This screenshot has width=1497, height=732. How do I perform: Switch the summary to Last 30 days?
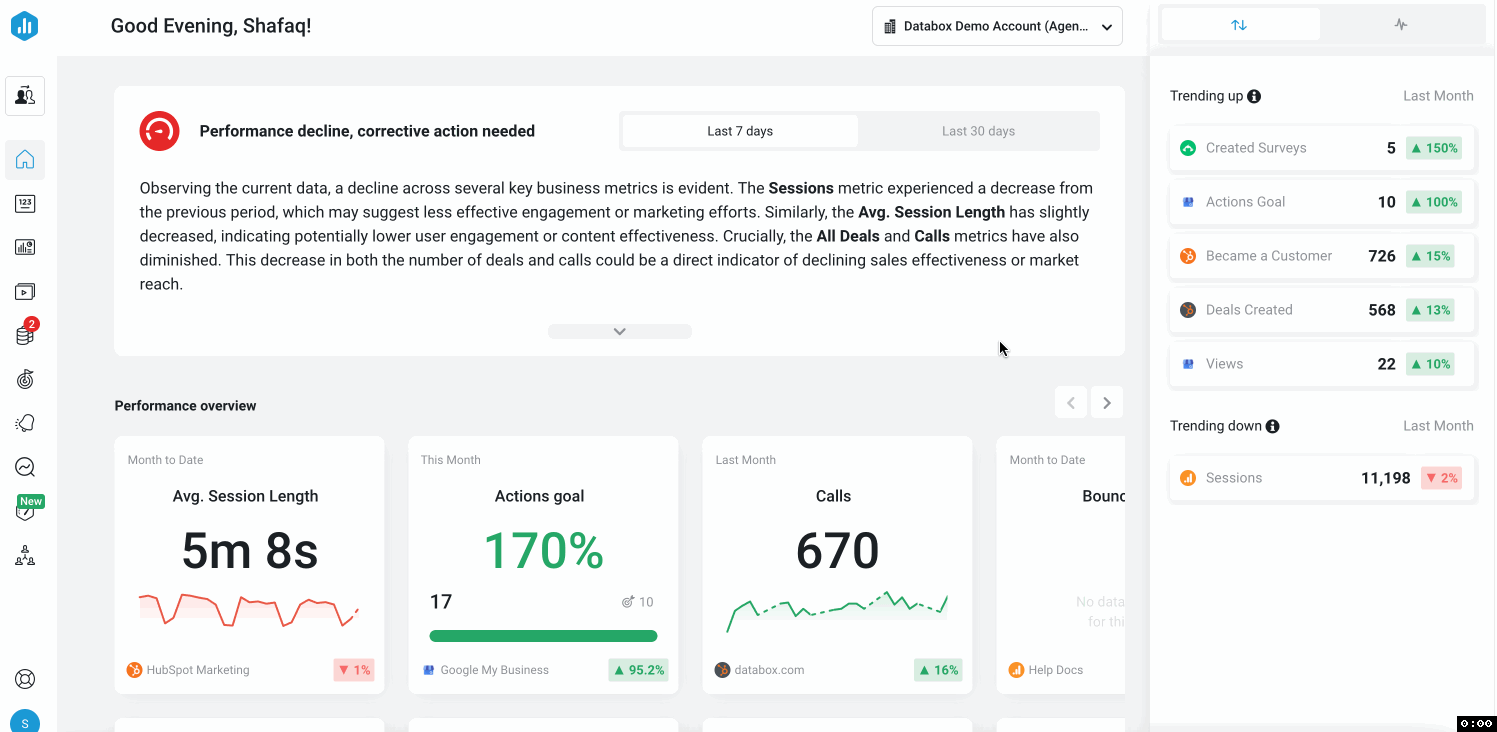click(978, 130)
